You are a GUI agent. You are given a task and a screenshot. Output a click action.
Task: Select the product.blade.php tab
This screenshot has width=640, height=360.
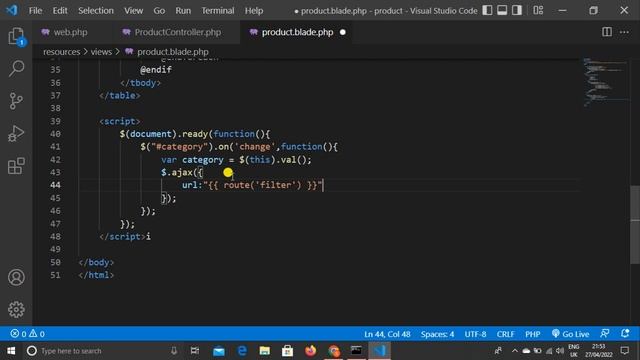[297, 32]
